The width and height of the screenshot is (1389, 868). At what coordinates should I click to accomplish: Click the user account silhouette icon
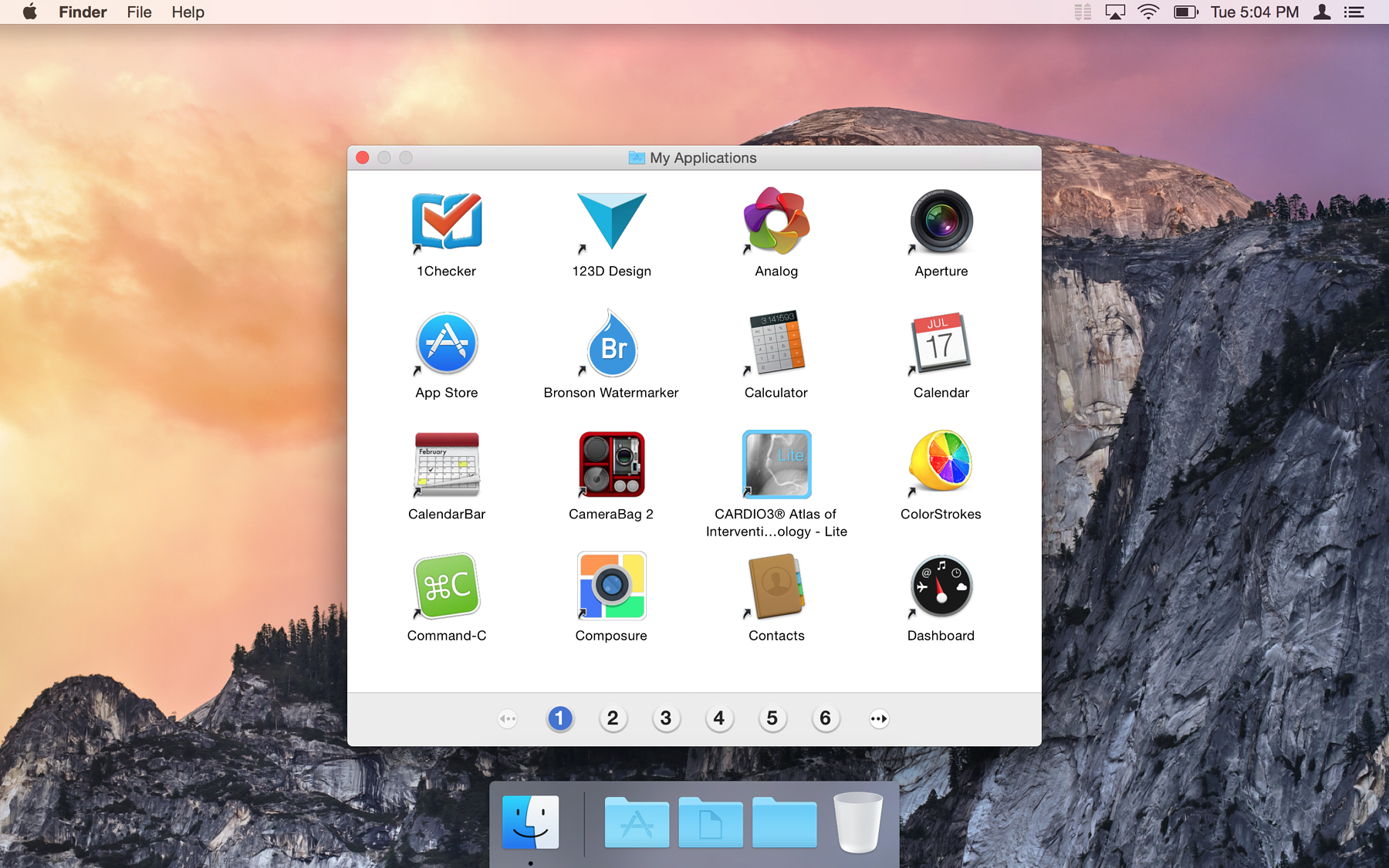coord(1322,12)
